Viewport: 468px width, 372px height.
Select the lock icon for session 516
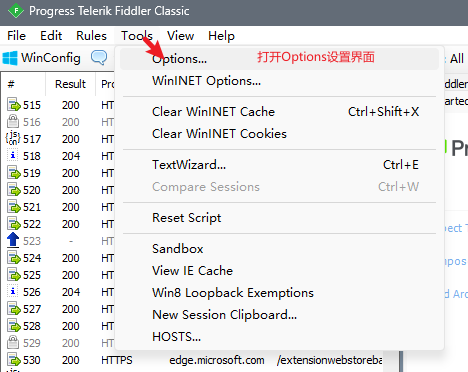(x=13, y=121)
